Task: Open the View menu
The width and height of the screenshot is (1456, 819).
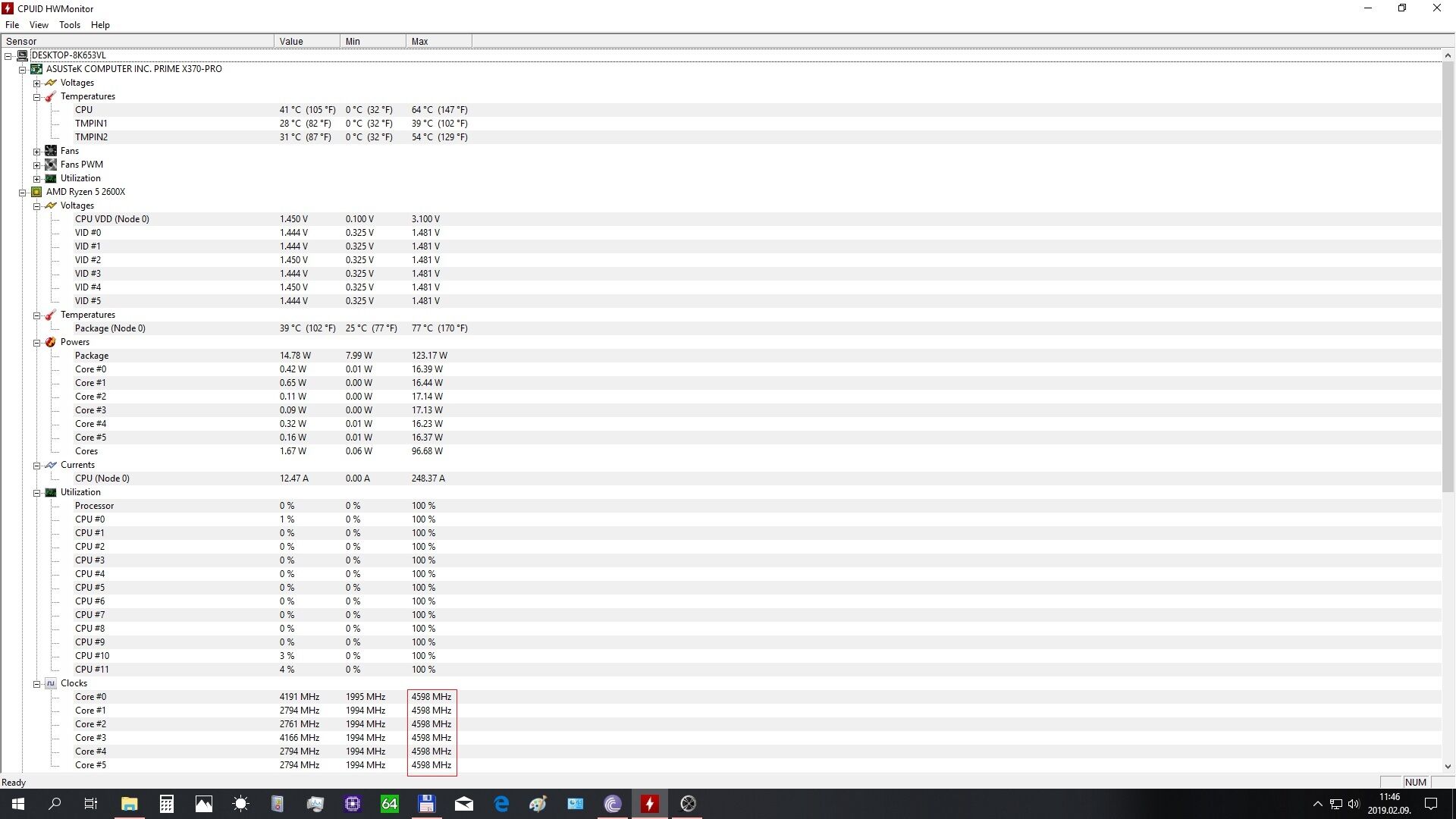Action: (x=39, y=24)
